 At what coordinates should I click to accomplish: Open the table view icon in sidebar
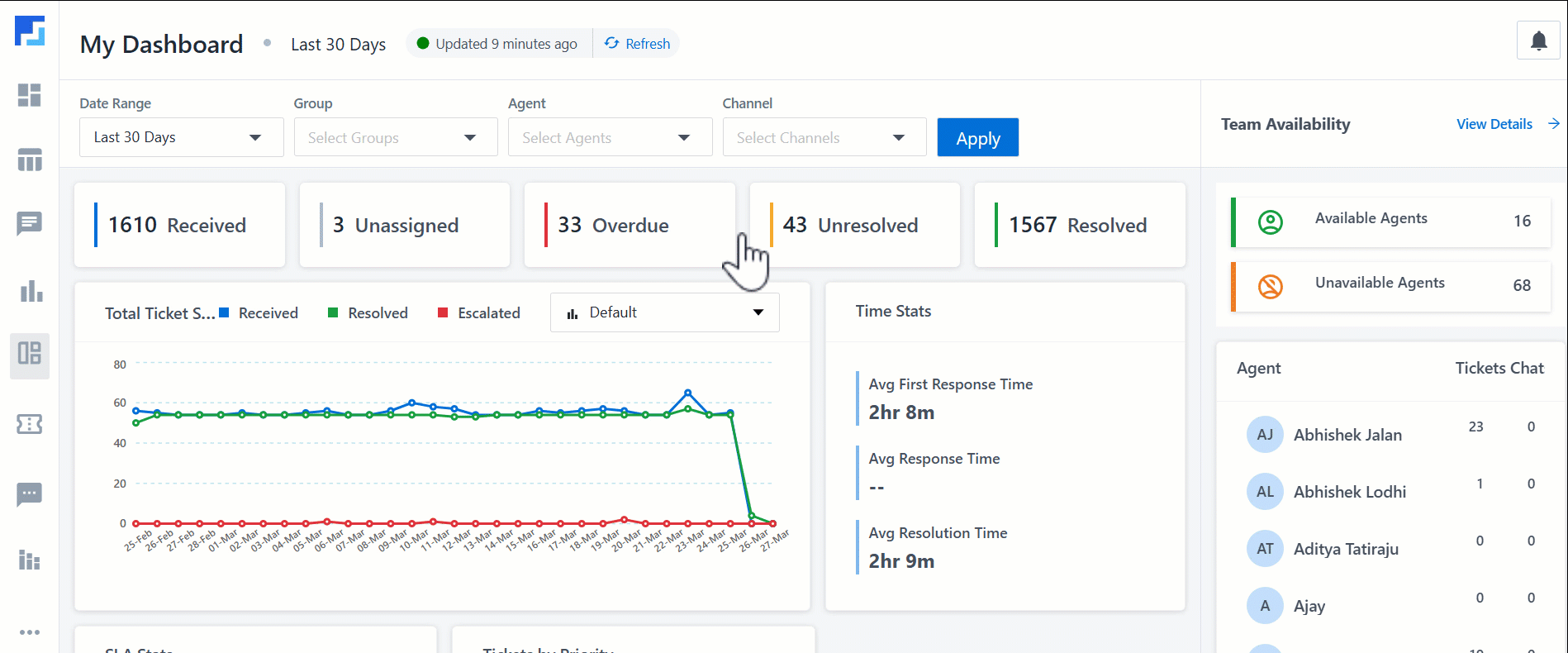(x=30, y=160)
